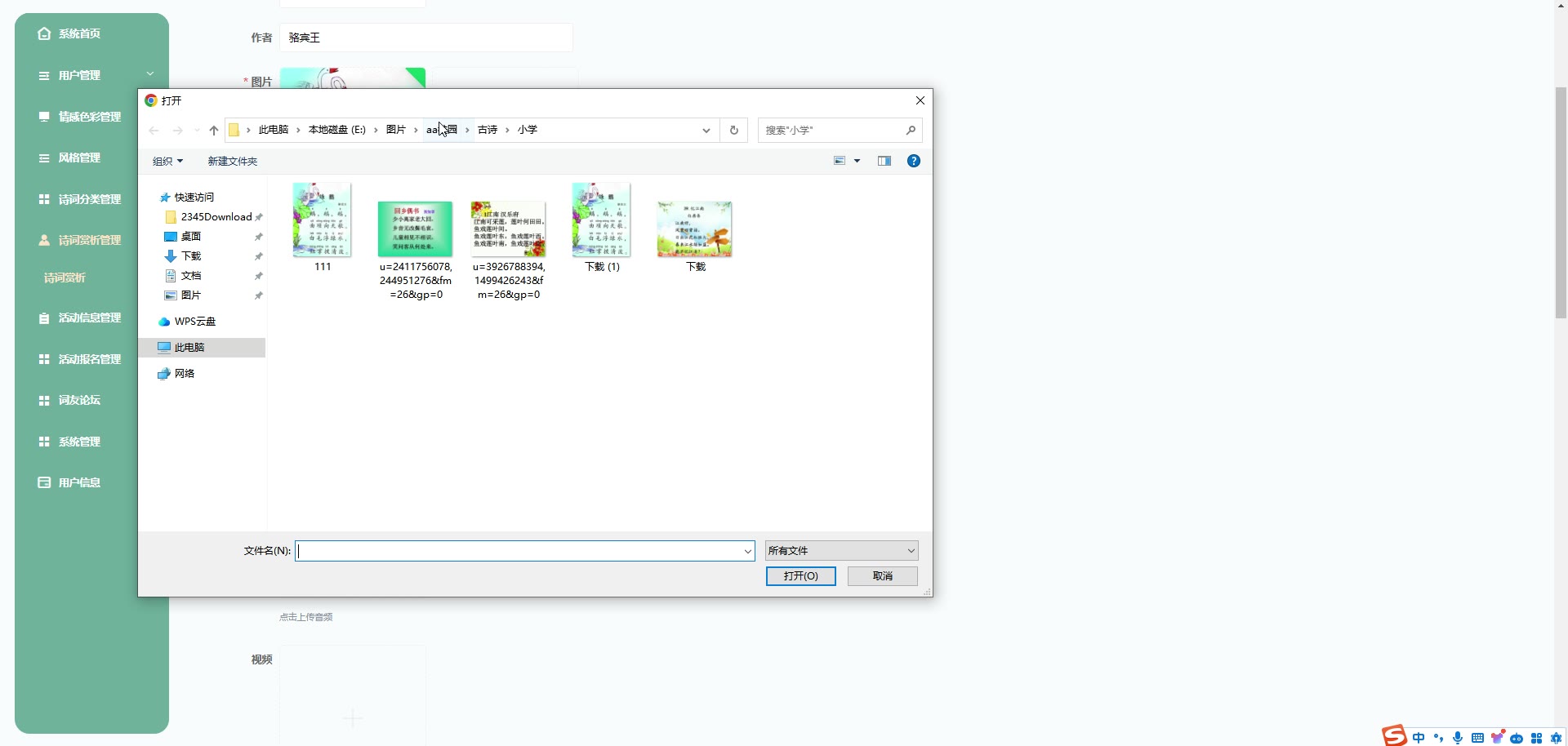Select 下载 in navigation pane
Image resolution: width=1568 pixels, height=746 pixels.
tap(190, 256)
